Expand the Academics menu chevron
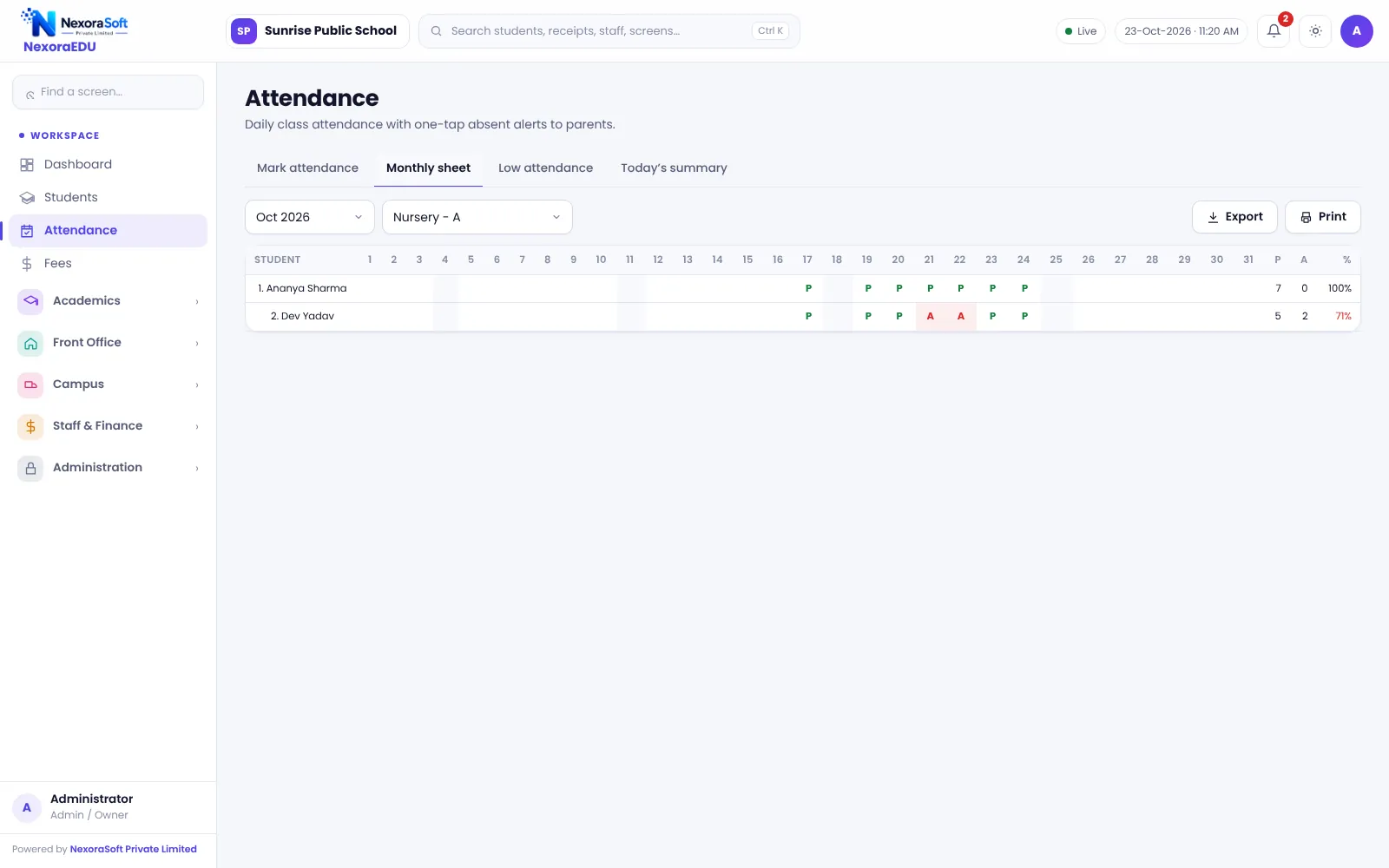 coord(197,301)
